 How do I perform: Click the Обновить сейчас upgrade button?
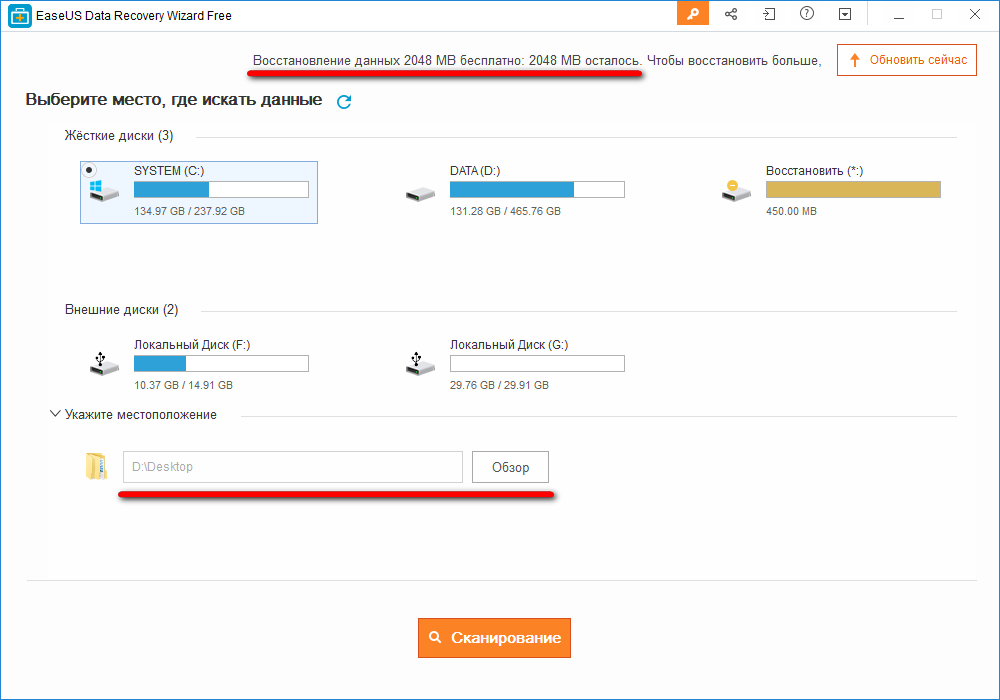(x=907, y=60)
